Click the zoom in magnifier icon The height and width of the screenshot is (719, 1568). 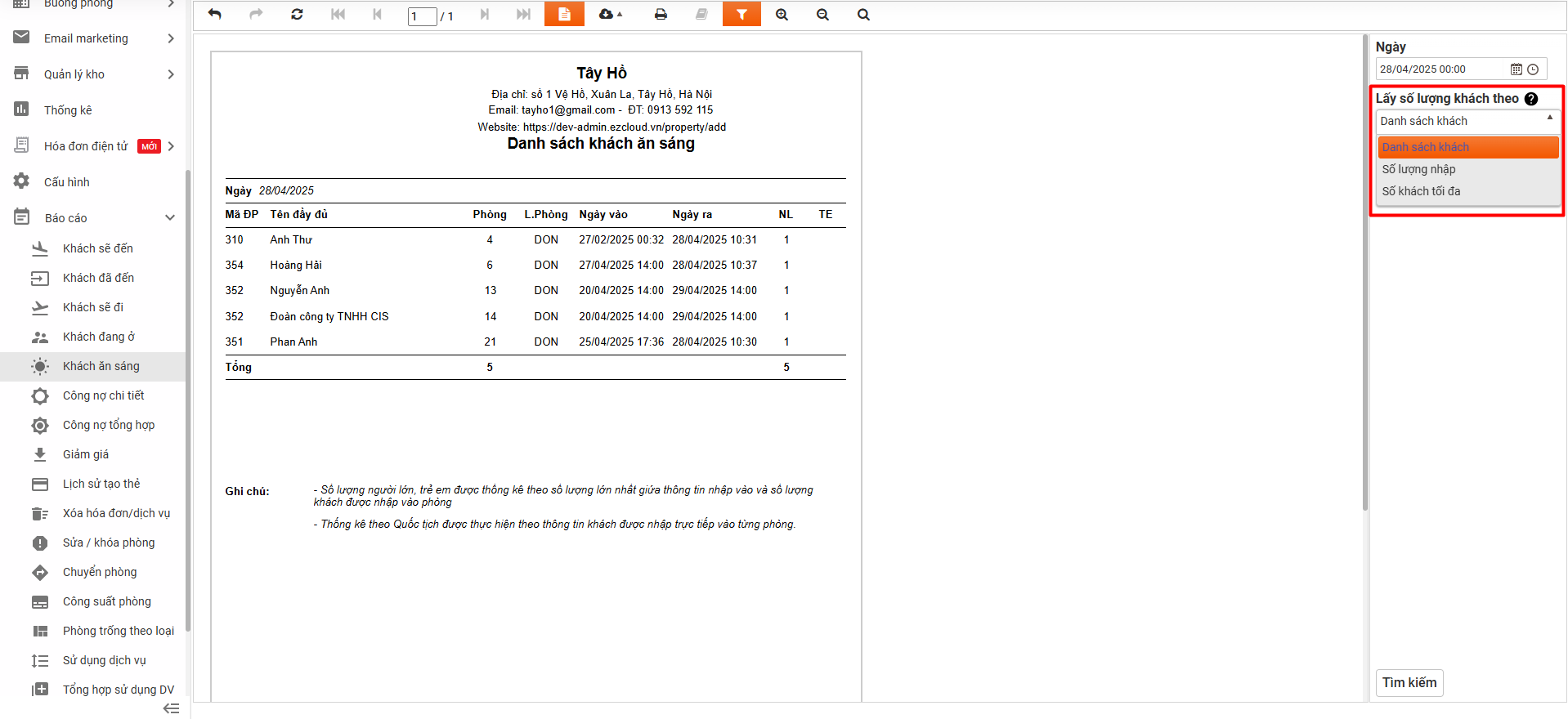coord(782,15)
